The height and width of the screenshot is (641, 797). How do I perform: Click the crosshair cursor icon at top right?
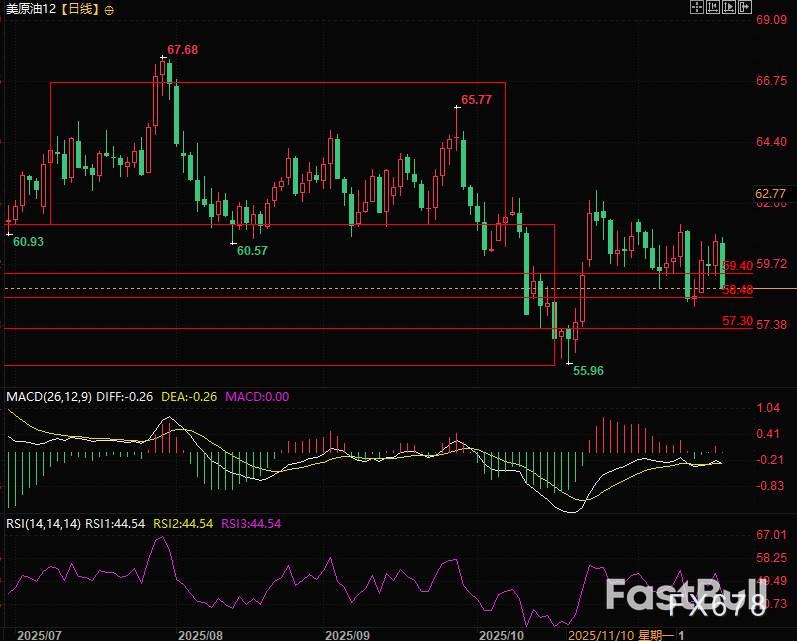(696, 7)
